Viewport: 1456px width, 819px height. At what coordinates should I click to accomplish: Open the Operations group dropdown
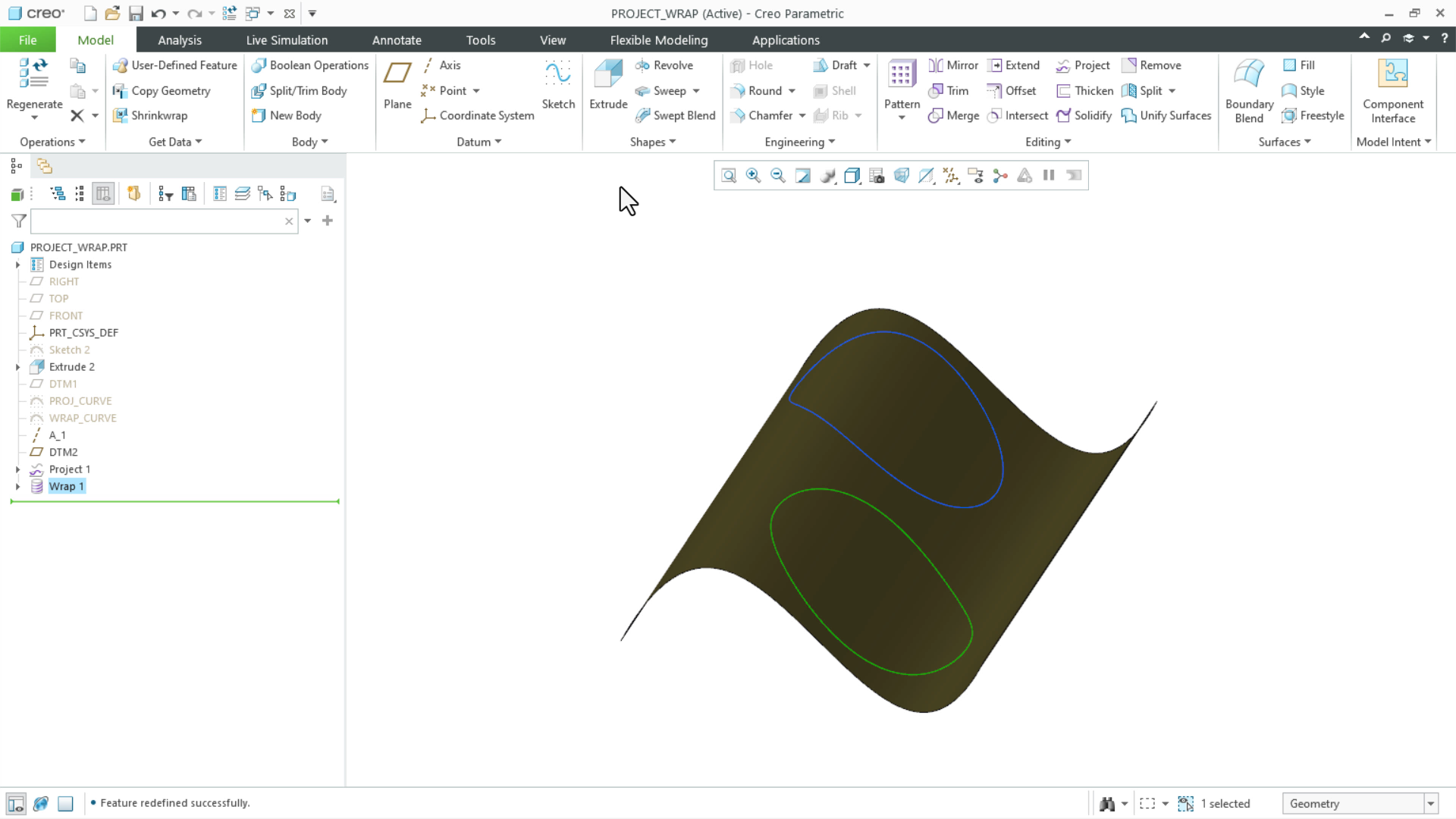click(52, 142)
